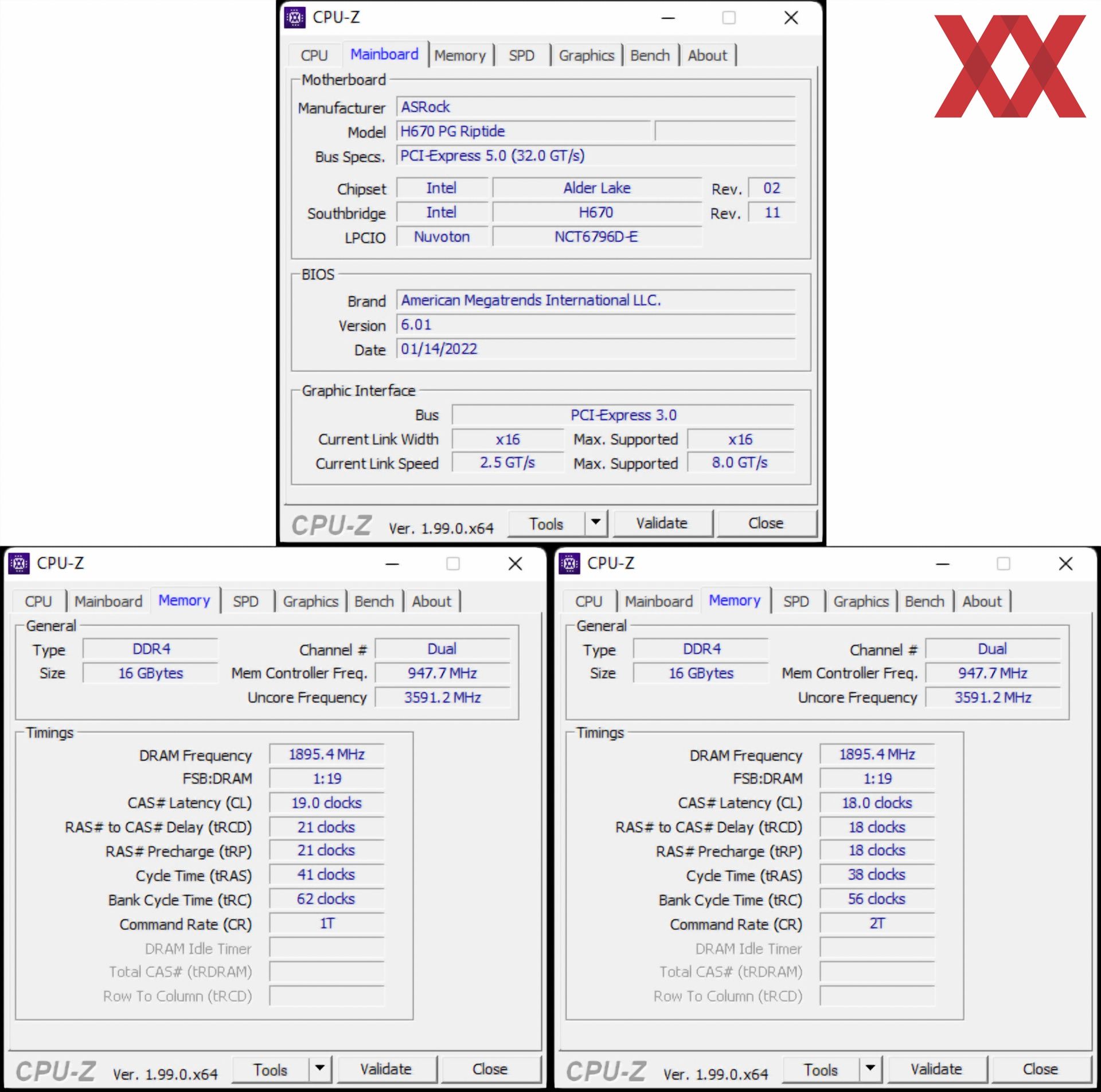Minimize the Mainboard CPU-Z window
The height and width of the screenshot is (1092, 1101).
point(668,18)
